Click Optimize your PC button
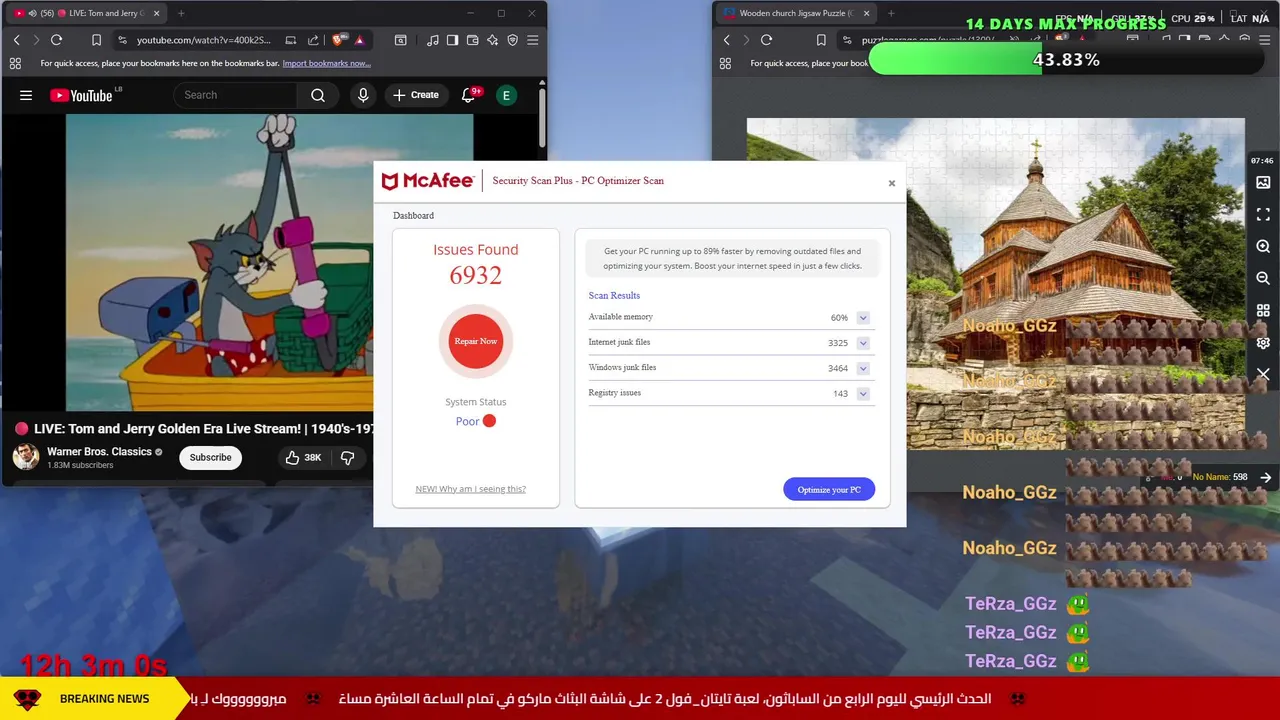1280x720 pixels. 829,489
